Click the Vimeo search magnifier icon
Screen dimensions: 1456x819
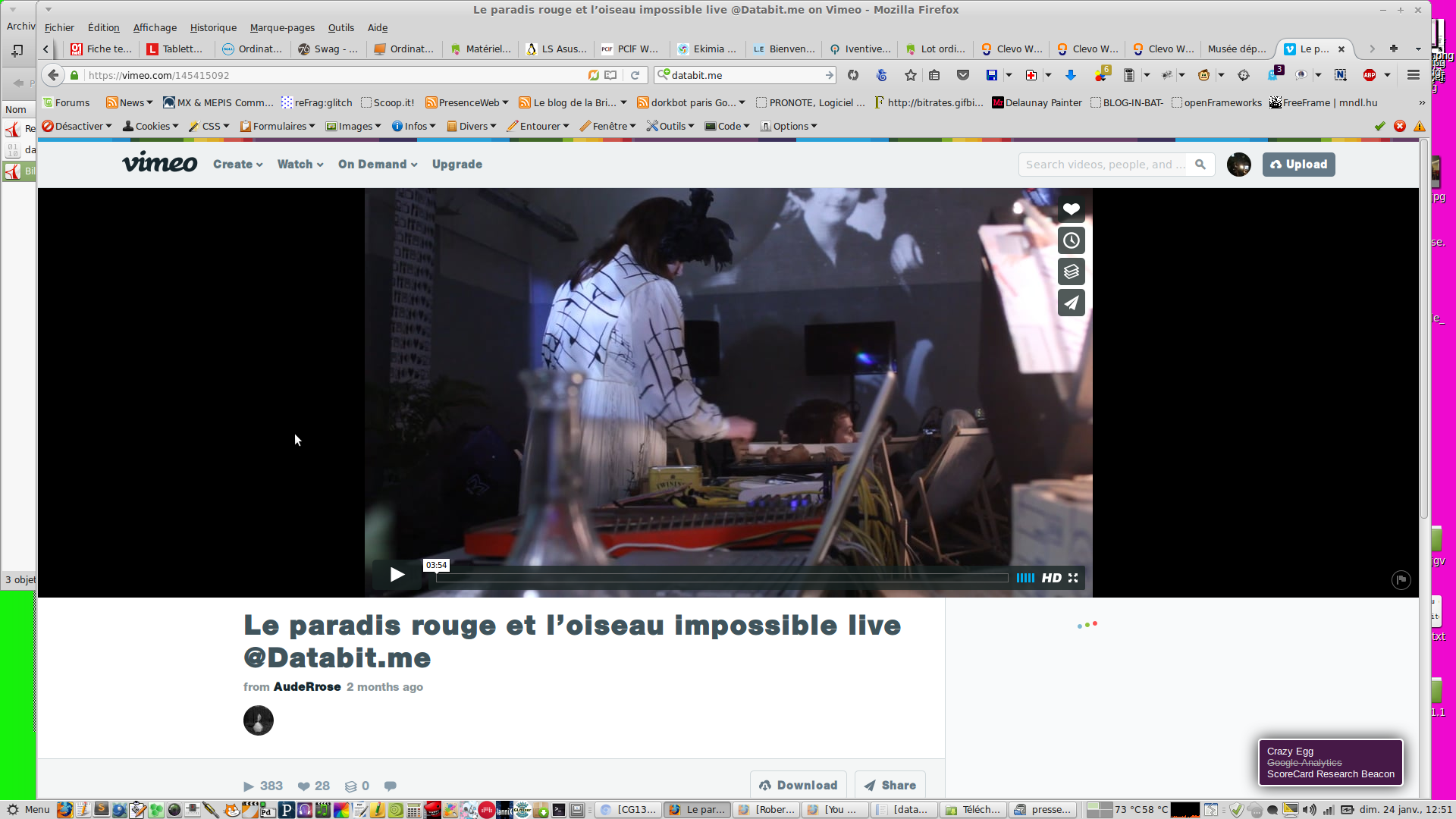click(1200, 165)
